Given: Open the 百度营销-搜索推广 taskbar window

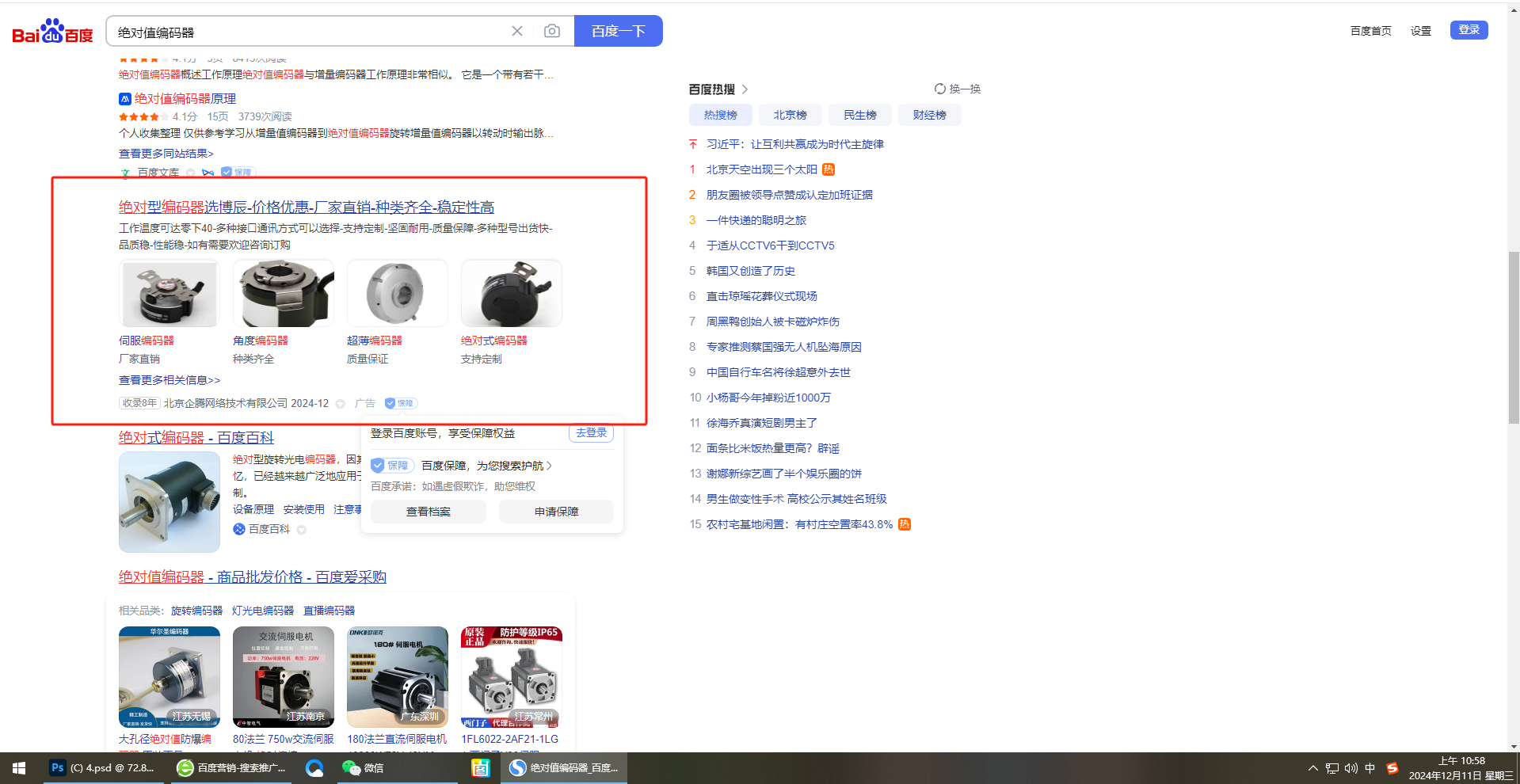Looking at the screenshot, I should pyautogui.click(x=231, y=768).
